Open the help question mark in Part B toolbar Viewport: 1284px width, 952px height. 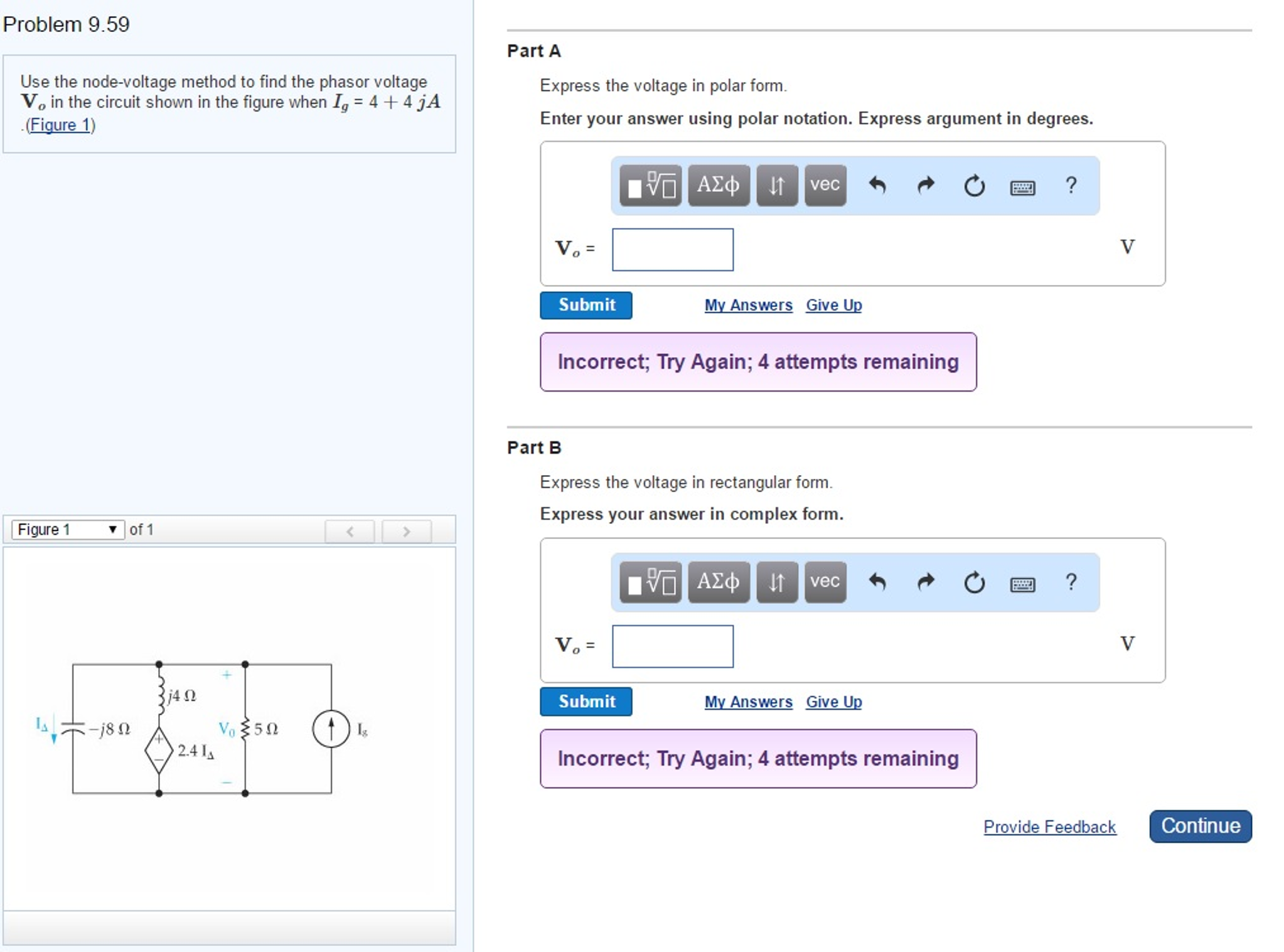[x=1071, y=582]
